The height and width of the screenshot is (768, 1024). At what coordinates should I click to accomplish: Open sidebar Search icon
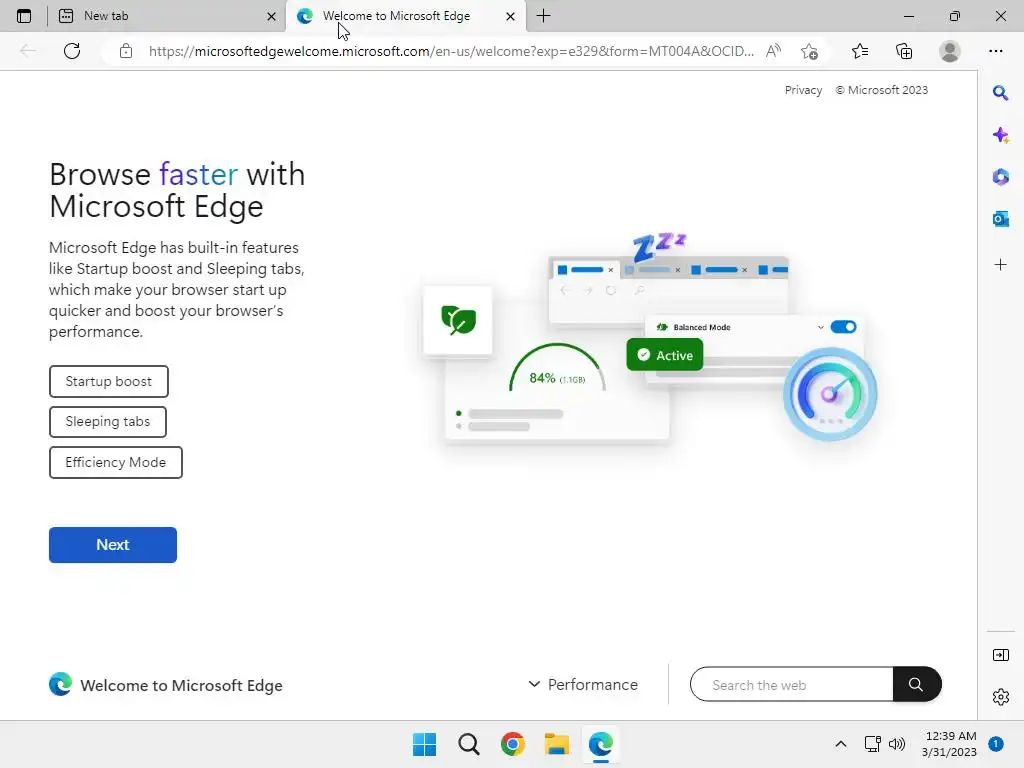coord(1000,93)
